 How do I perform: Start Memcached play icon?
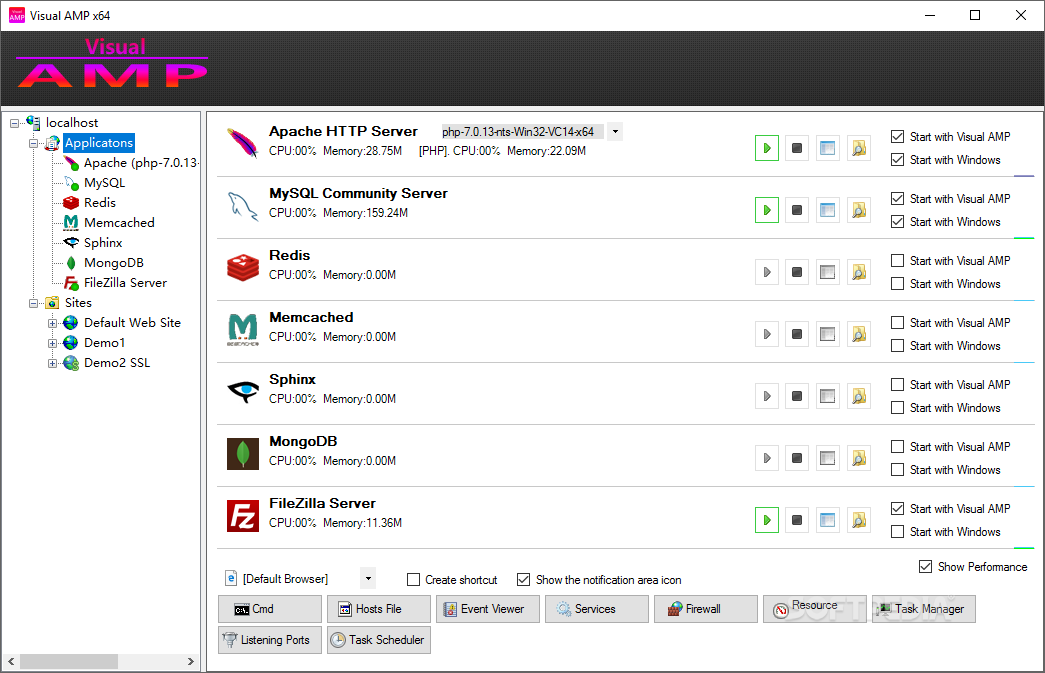[x=766, y=334]
